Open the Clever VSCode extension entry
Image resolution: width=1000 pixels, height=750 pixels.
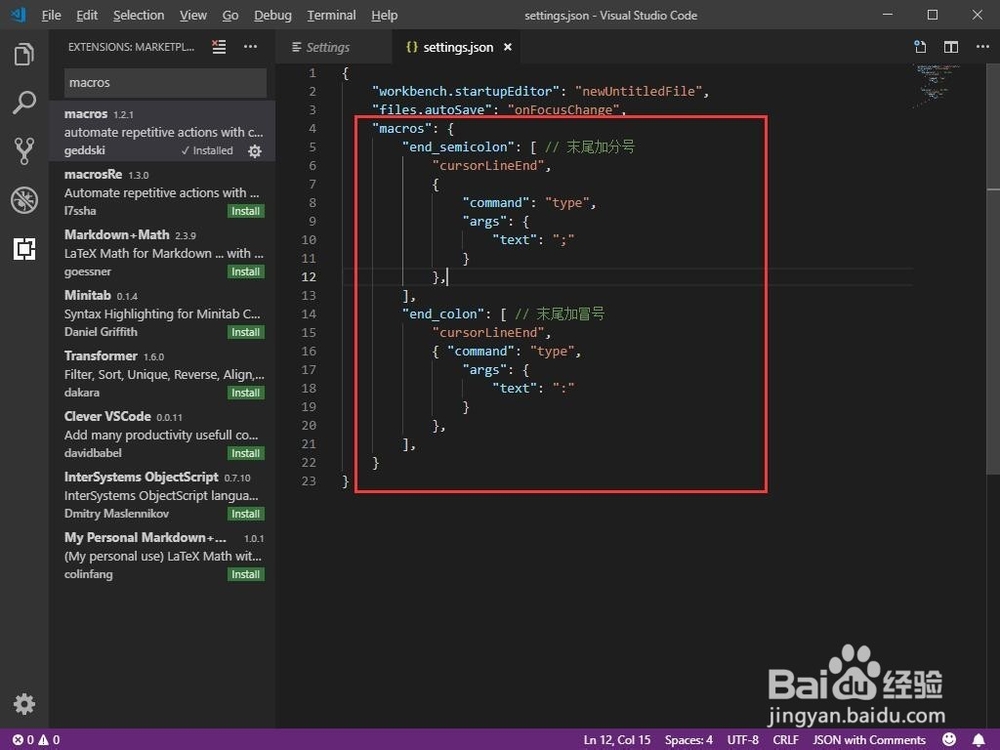[x=162, y=434]
